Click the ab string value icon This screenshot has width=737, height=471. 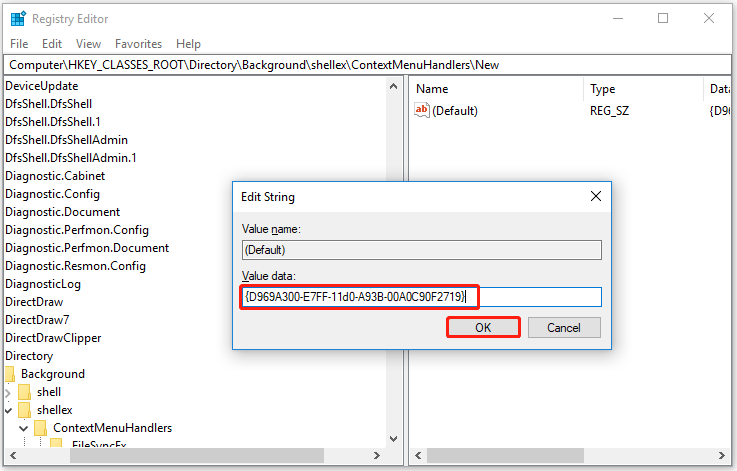tap(422, 110)
